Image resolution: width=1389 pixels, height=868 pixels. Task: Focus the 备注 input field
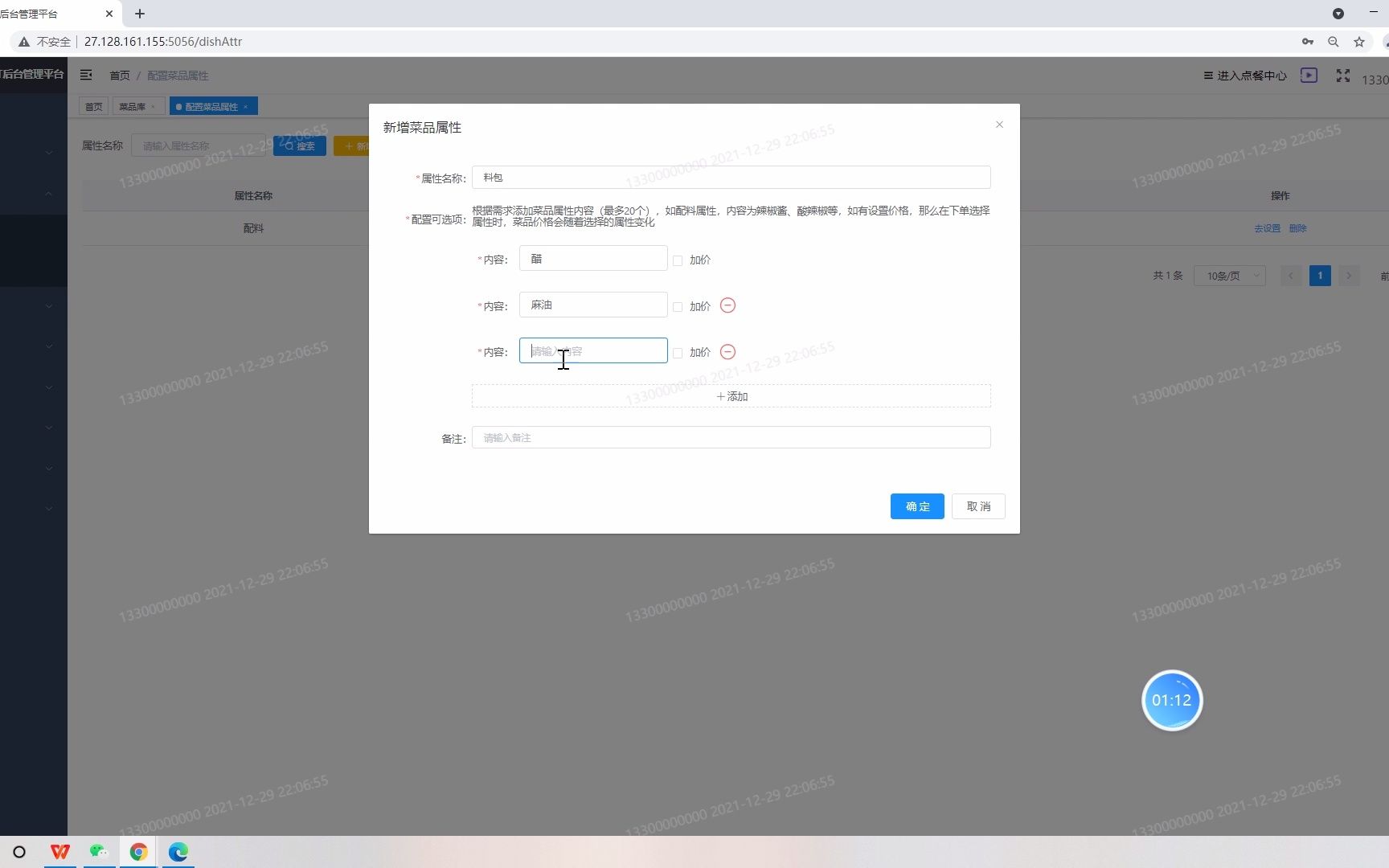[731, 437]
